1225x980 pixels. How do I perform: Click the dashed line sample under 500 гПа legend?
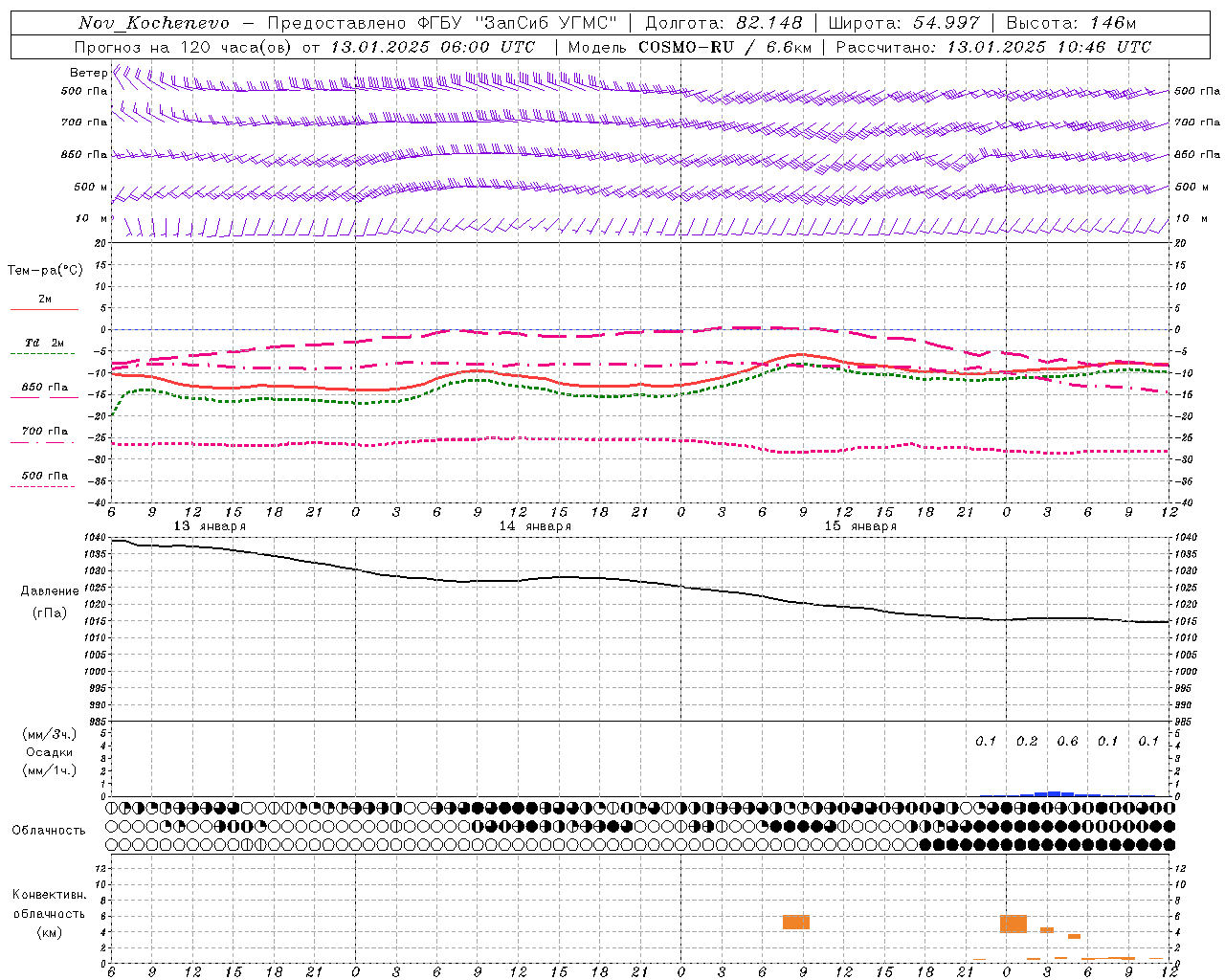(x=42, y=486)
